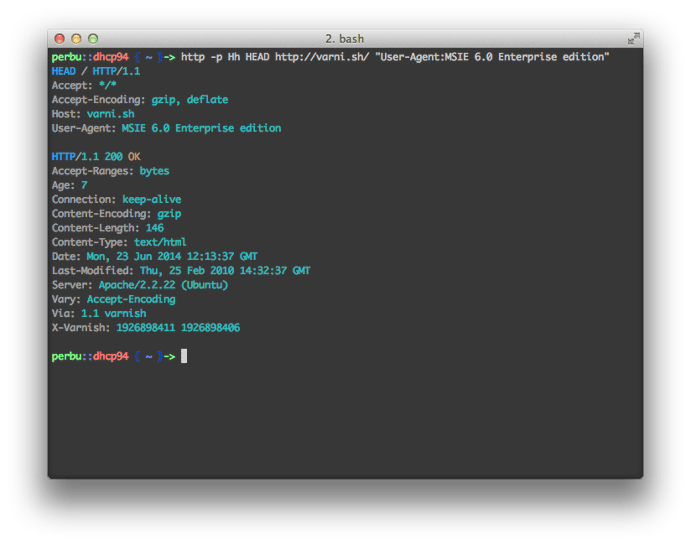The height and width of the screenshot is (545, 691).
Task: Click the red close window button
Action: pyautogui.click(x=59, y=39)
